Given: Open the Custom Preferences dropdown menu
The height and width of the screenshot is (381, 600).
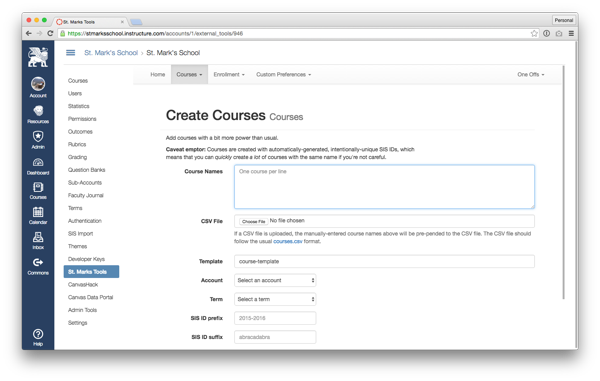Looking at the screenshot, I should [x=283, y=75].
